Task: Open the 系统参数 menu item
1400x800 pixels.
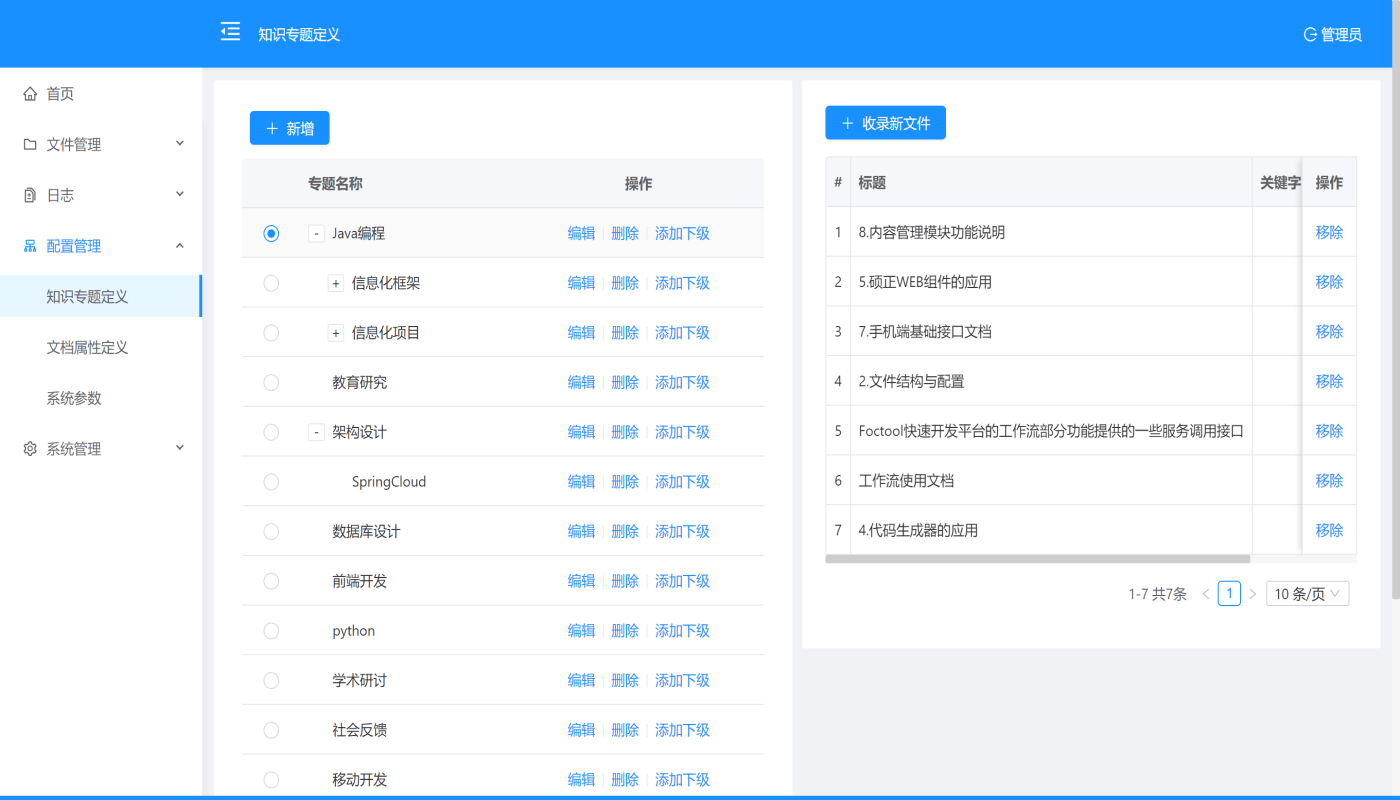Action: 76,397
